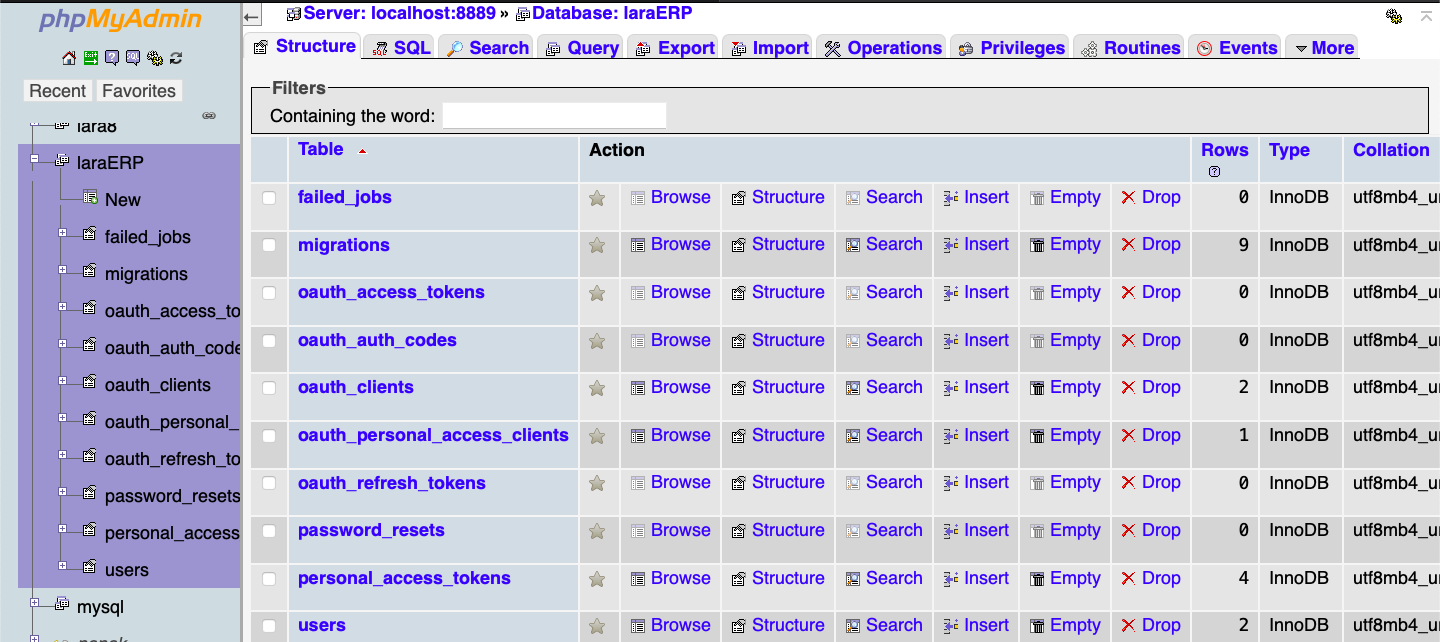The width and height of the screenshot is (1440, 642).
Task: Empty the personal_access_tokens table
Action: [1065, 578]
